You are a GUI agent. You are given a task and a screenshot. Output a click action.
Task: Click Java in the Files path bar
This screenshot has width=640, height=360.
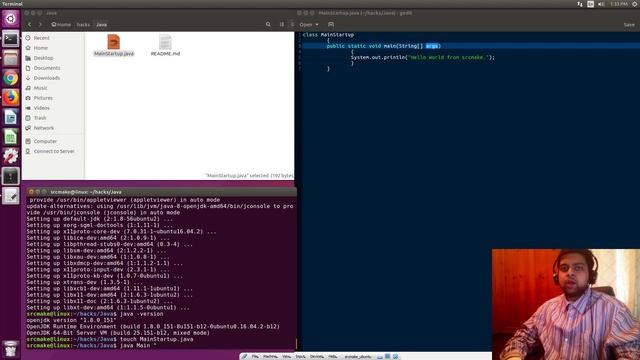coord(102,24)
